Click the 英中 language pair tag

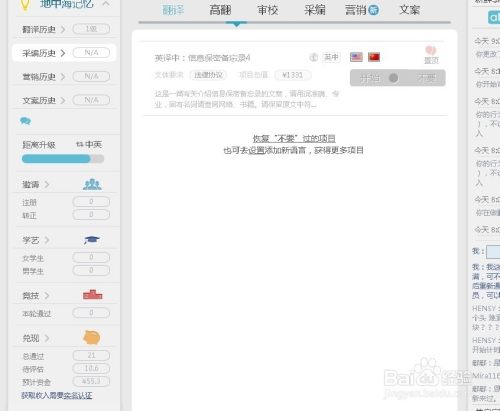tap(331, 57)
